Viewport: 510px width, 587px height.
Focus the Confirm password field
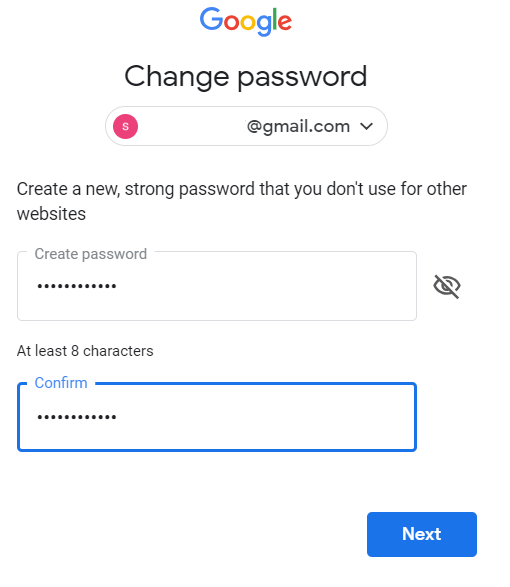(217, 417)
